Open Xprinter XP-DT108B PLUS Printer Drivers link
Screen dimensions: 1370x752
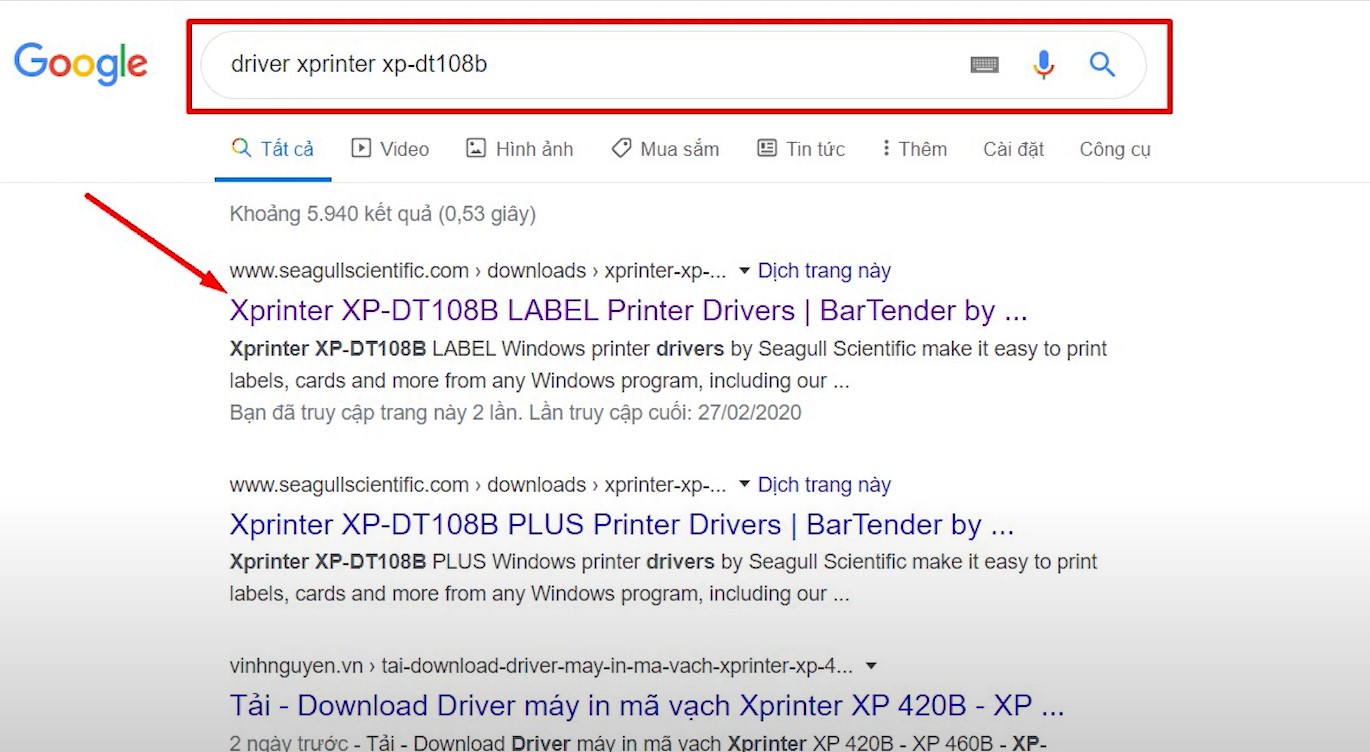[x=621, y=525]
